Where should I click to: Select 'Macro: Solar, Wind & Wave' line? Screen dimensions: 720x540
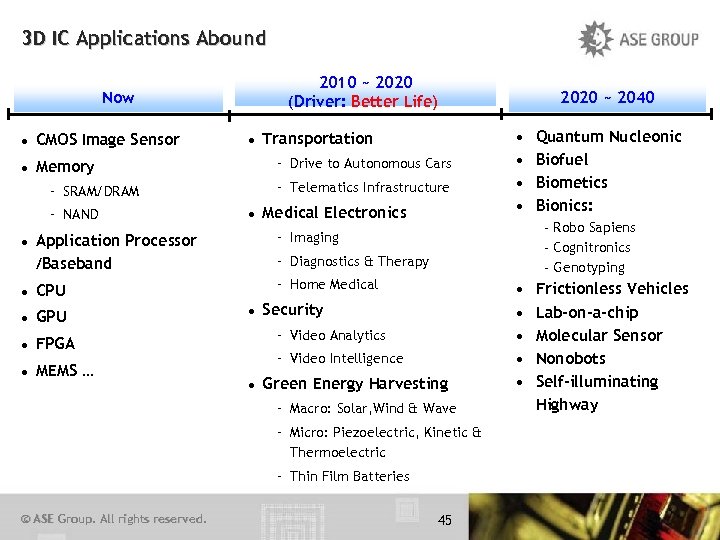(x=372, y=409)
